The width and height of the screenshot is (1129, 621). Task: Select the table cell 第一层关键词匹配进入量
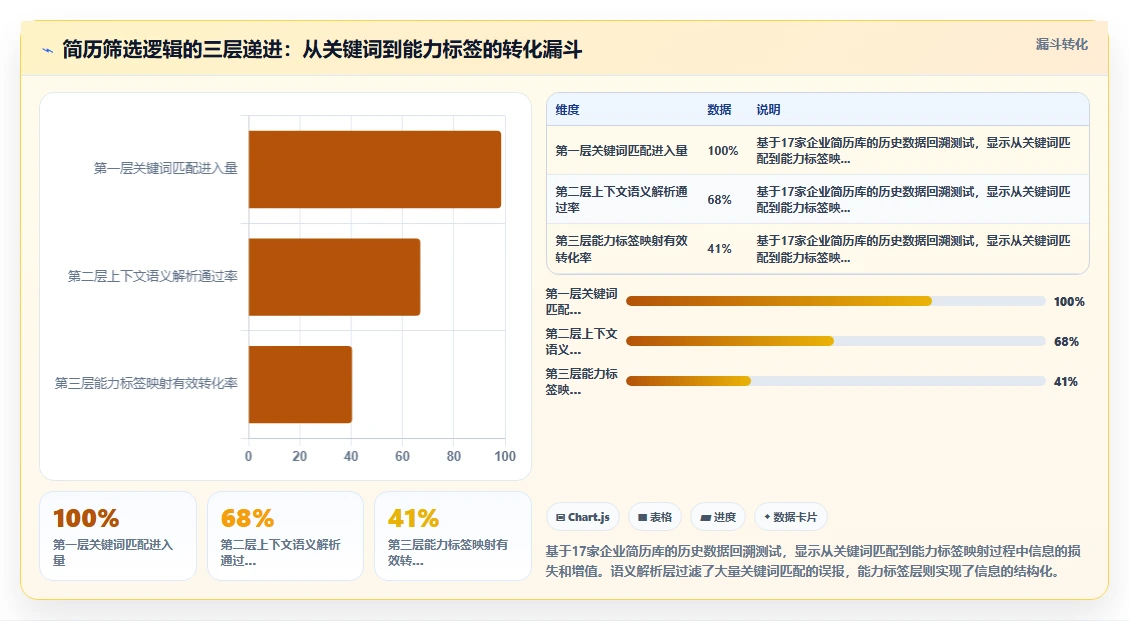pyautogui.click(x=621, y=151)
